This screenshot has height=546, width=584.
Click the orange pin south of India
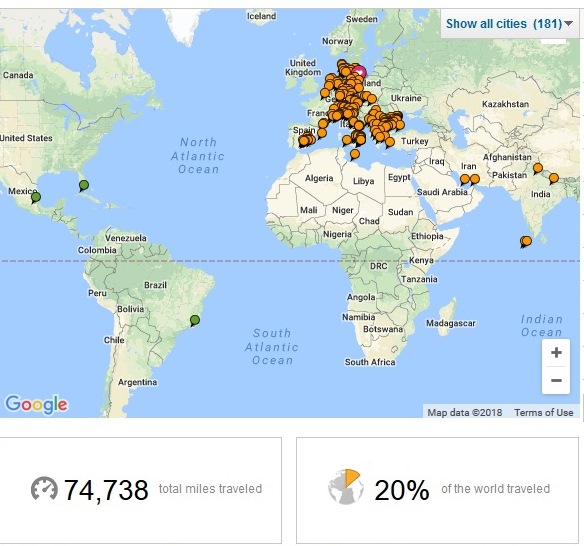pos(526,242)
